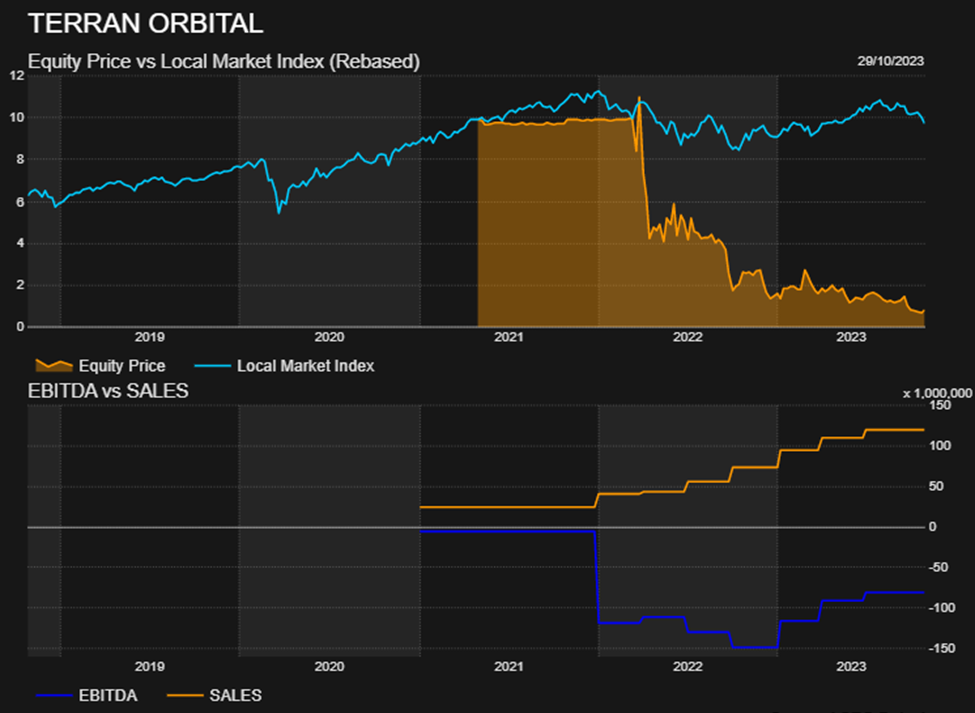Click the Equity Price legend color swatch
Screen dimensions: 975x713
[54, 366]
